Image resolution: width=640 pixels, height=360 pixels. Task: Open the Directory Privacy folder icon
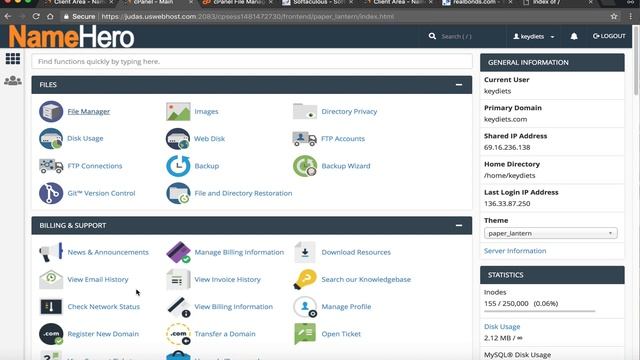(305, 111)
